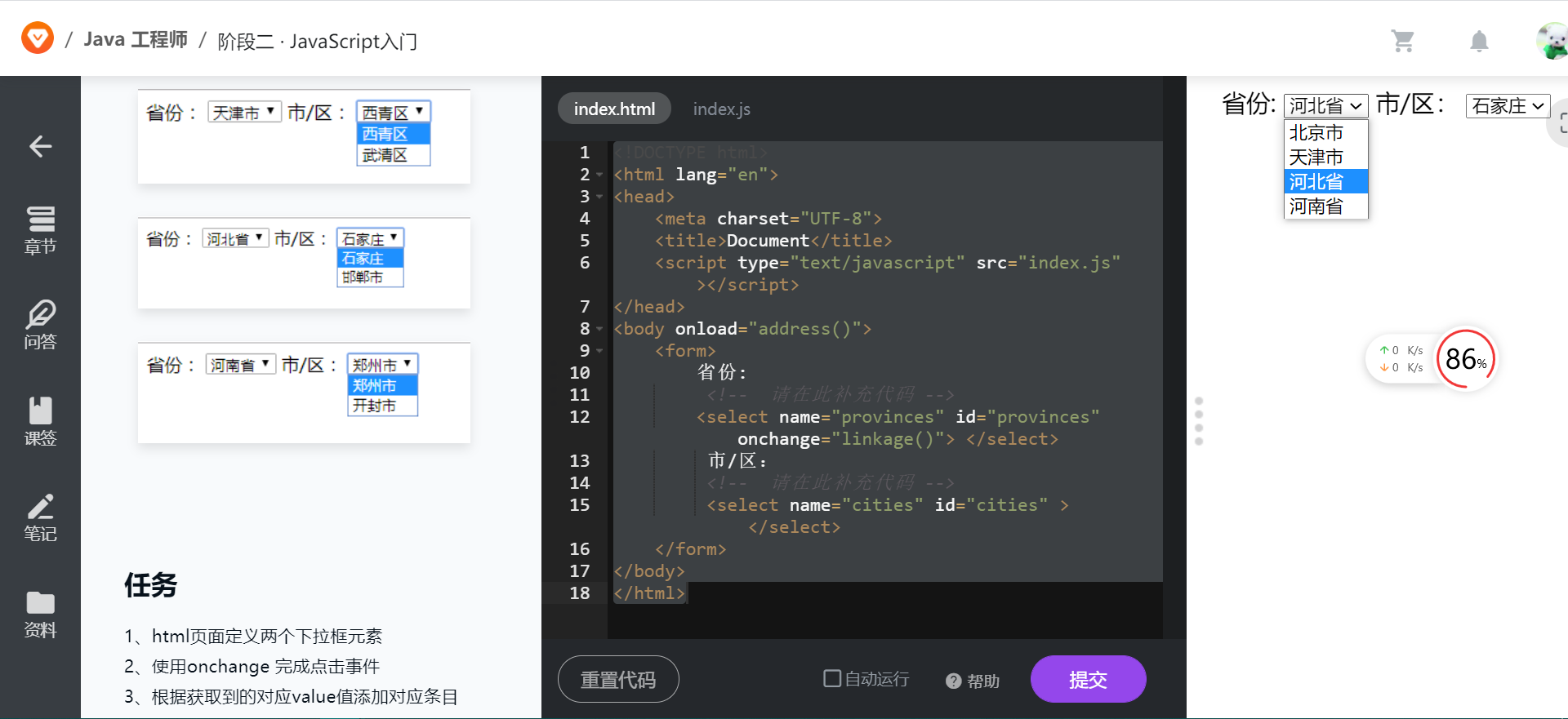Click the 请在此补充代码 comment on line 11
The image size is (1568, 719).
831,395
